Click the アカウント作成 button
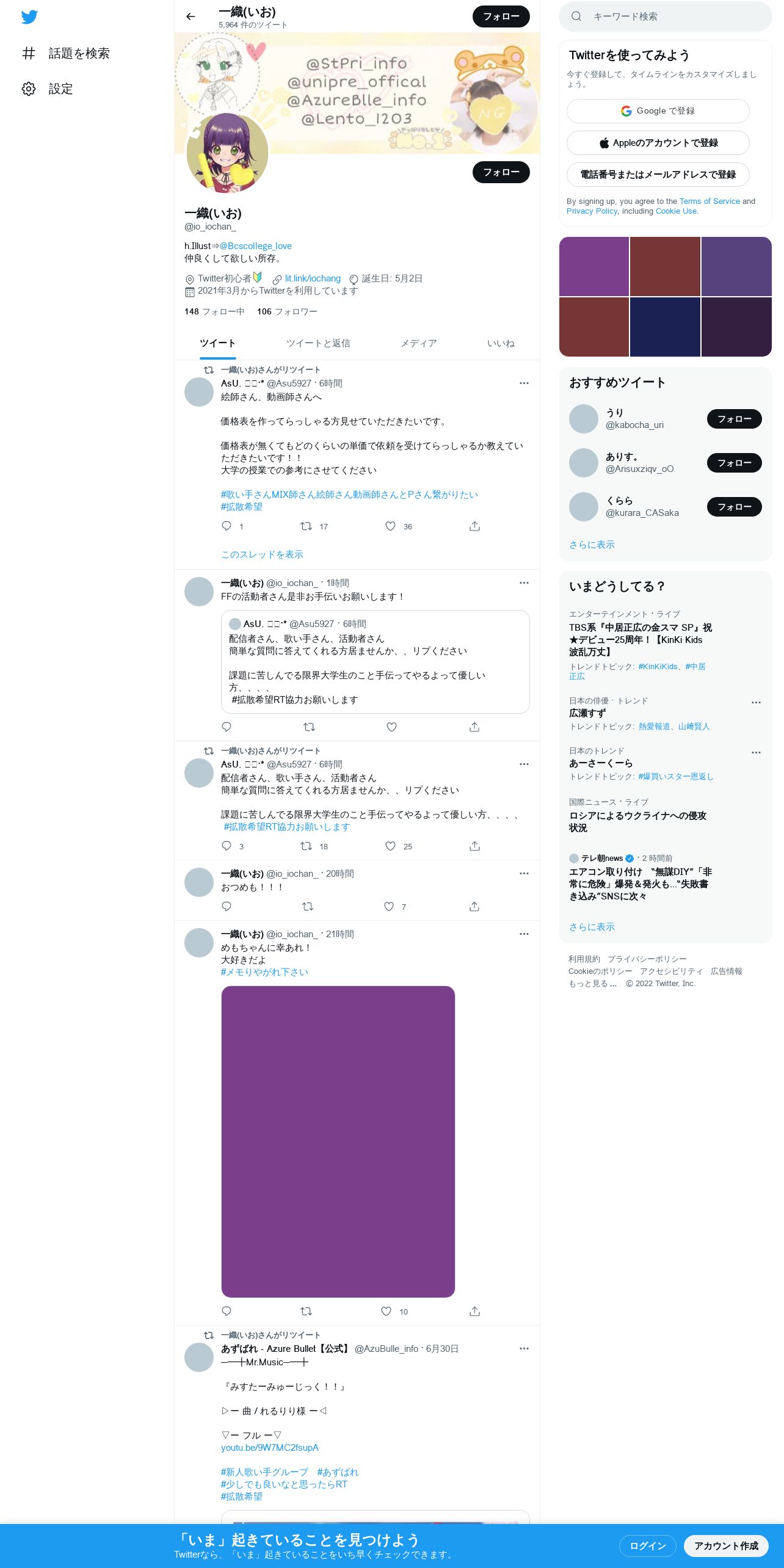The height and width of the screenshot is (1568, 784). tap(726, 1546)
